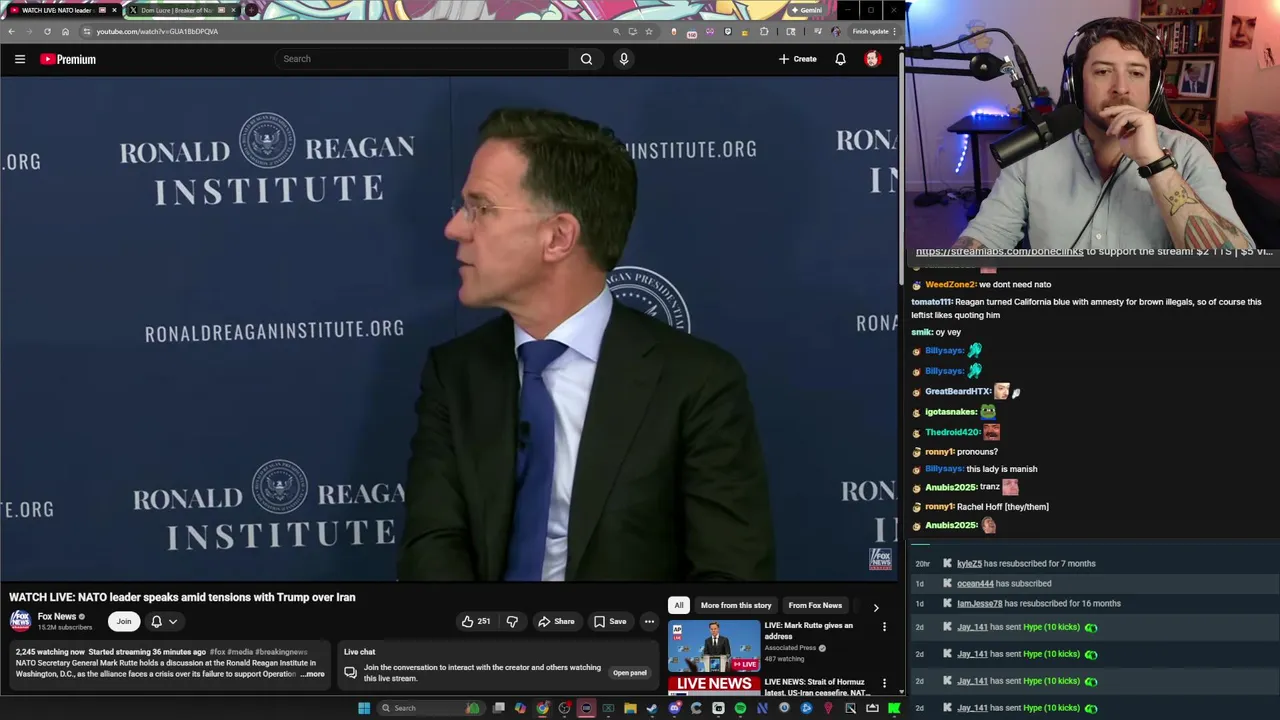Image resolution: width=1280 pixels, height=720 pixels.
Task: Click Join on the Fox News channel
Action: pos(124,621)
